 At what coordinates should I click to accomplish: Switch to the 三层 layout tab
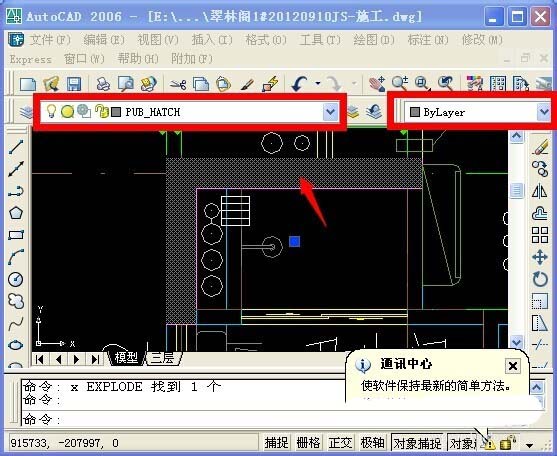[x=163, y=358]
